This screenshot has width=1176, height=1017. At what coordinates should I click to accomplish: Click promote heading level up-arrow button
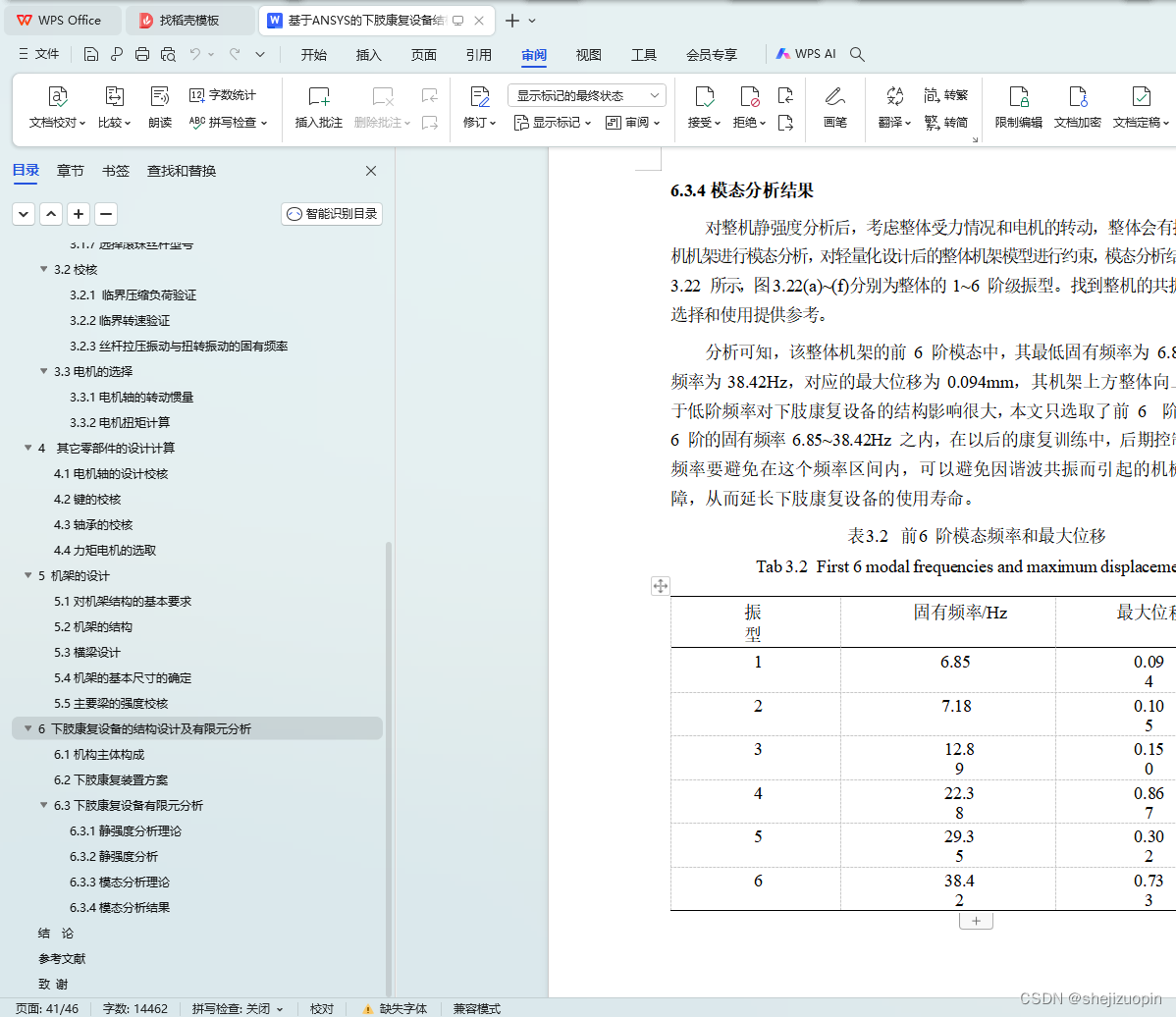point(51,214)
